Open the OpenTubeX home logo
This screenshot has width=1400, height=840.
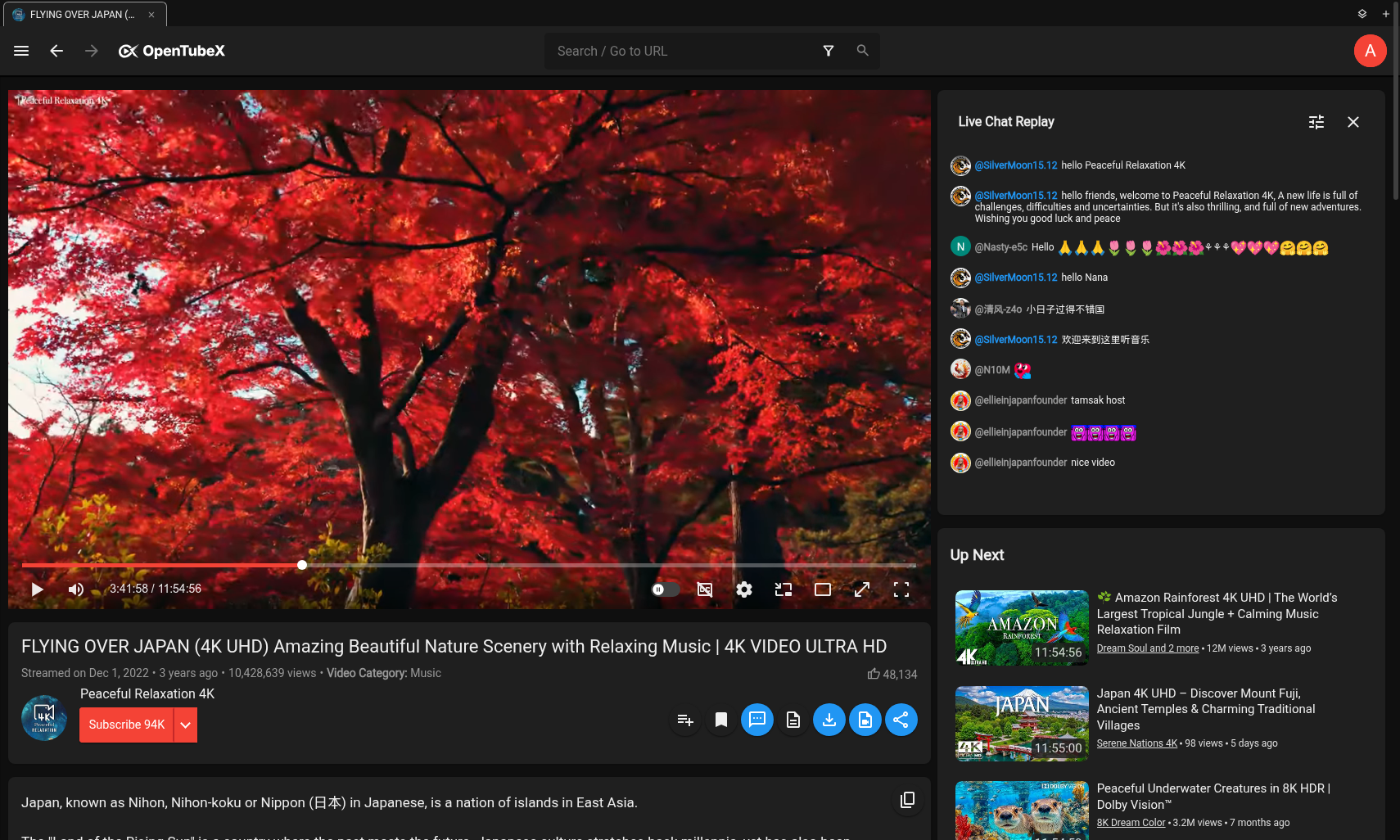(172, 51)
